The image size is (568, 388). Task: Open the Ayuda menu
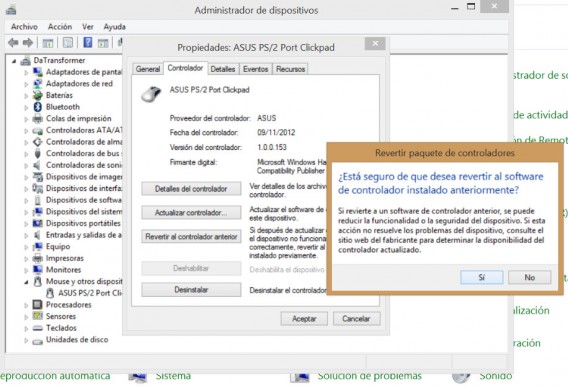114,27
